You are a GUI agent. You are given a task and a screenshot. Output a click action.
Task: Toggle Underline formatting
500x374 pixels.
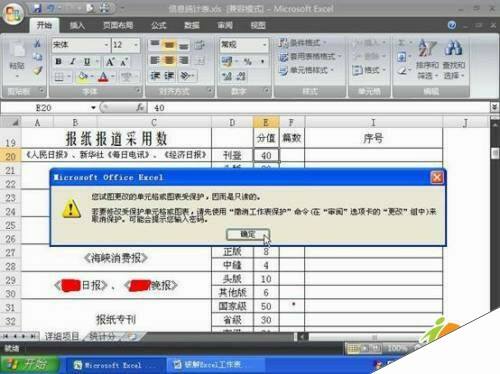(x=87, y=61)
